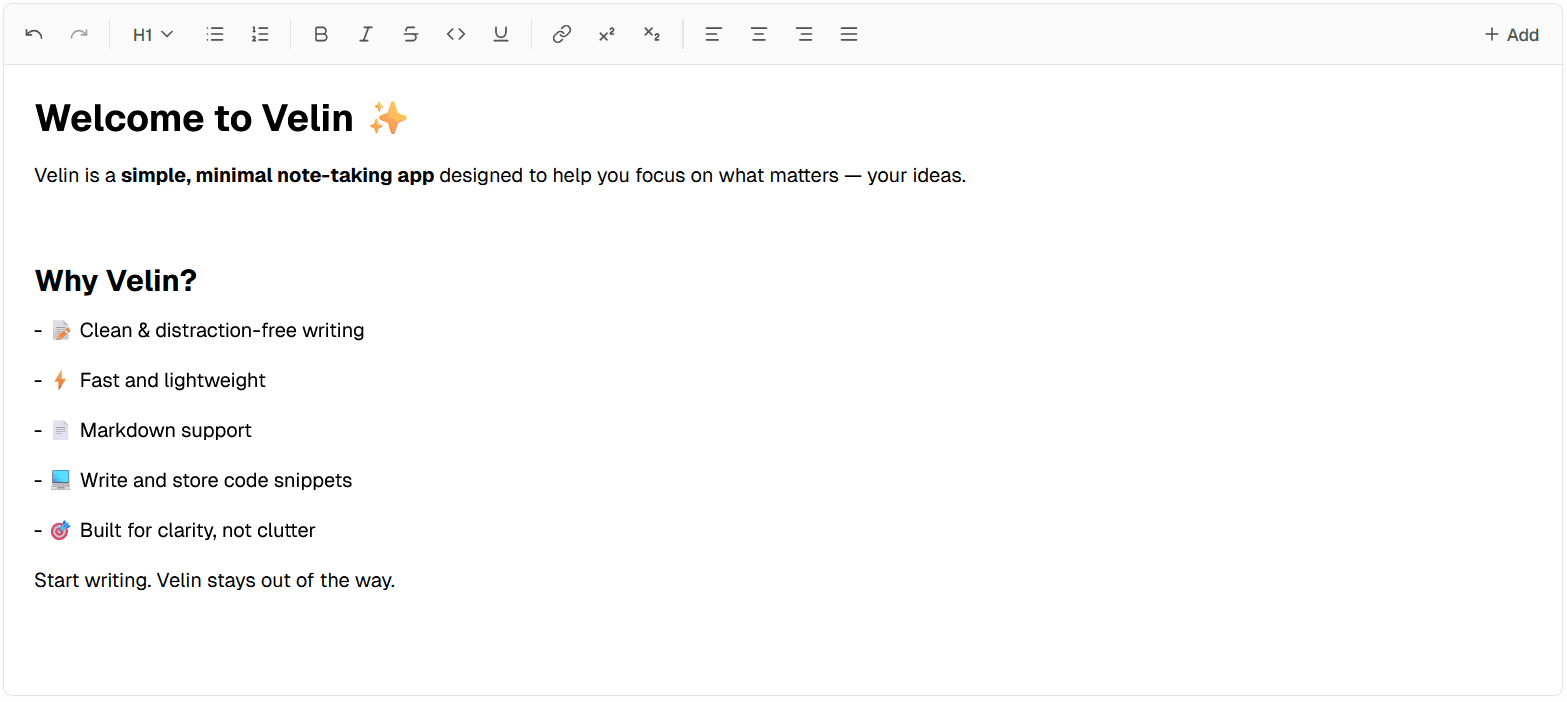Apply subscript formatting
The height and width of the screenshot is (702, 1567).
652,34
